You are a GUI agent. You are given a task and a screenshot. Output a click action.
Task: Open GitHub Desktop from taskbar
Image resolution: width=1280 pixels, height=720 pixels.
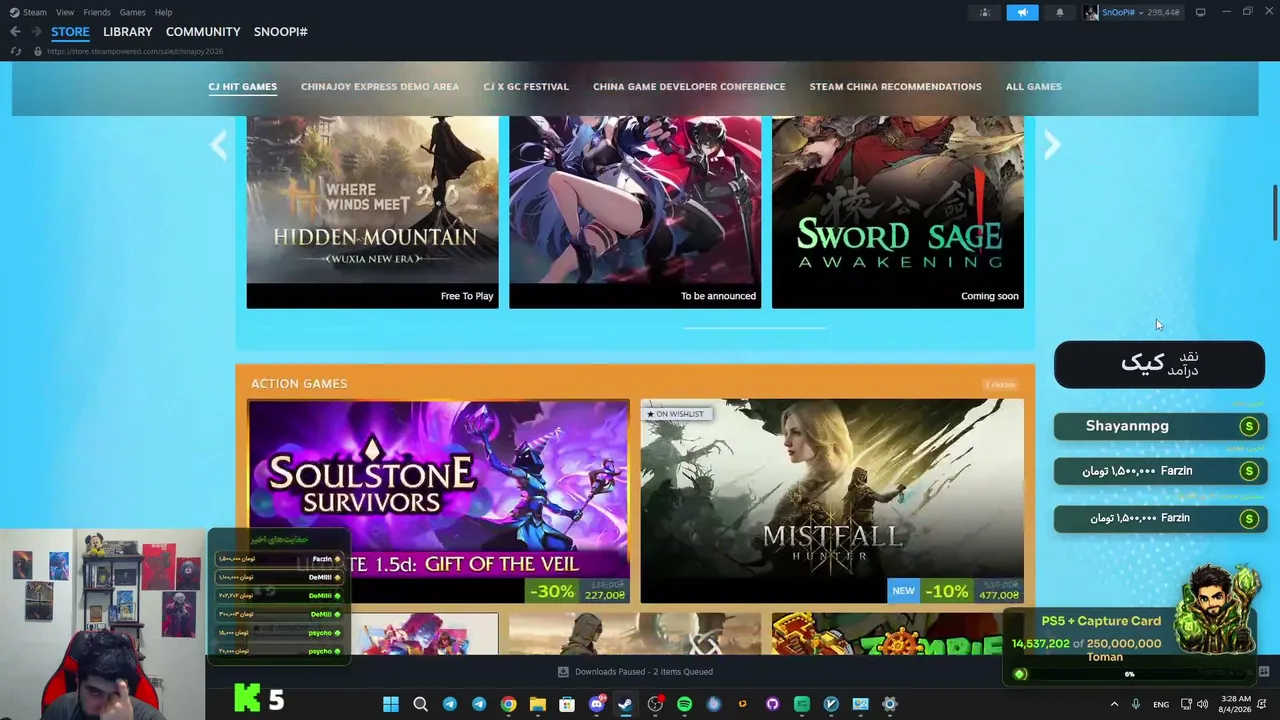[772, 704]
